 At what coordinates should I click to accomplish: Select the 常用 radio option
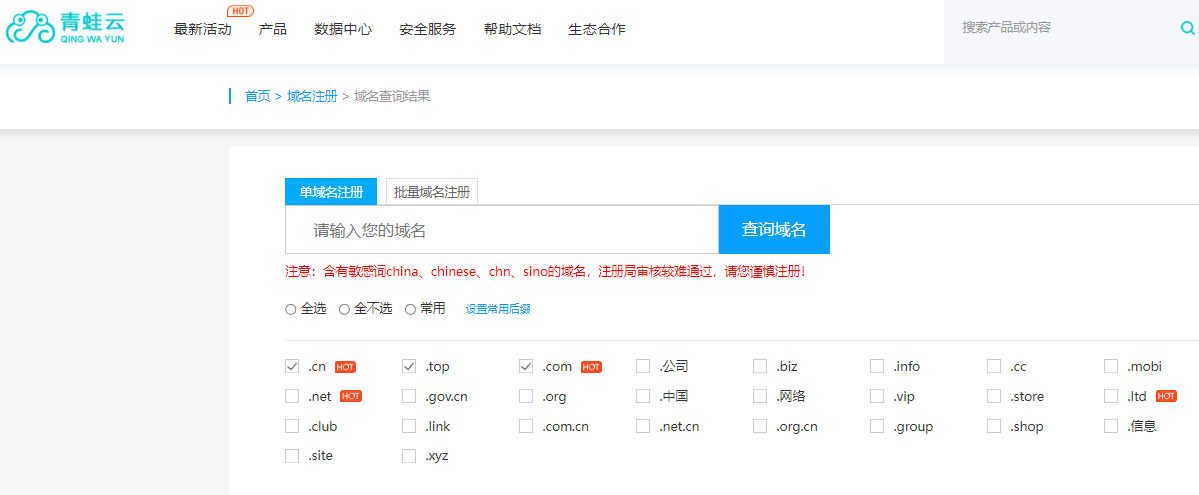pos(410,310)
